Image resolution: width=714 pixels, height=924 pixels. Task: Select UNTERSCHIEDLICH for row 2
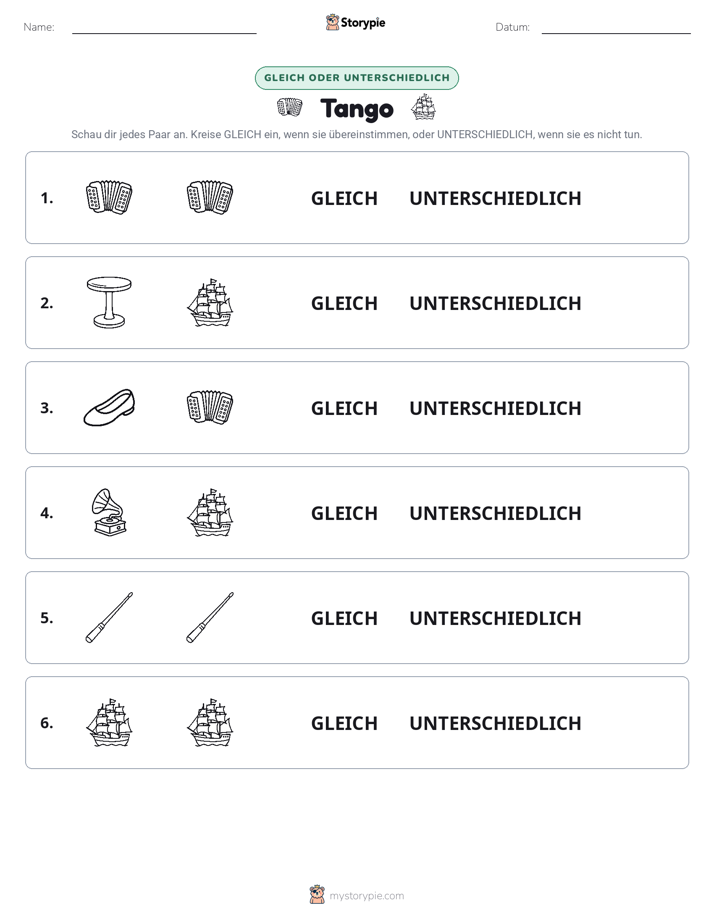pos(495,303)
